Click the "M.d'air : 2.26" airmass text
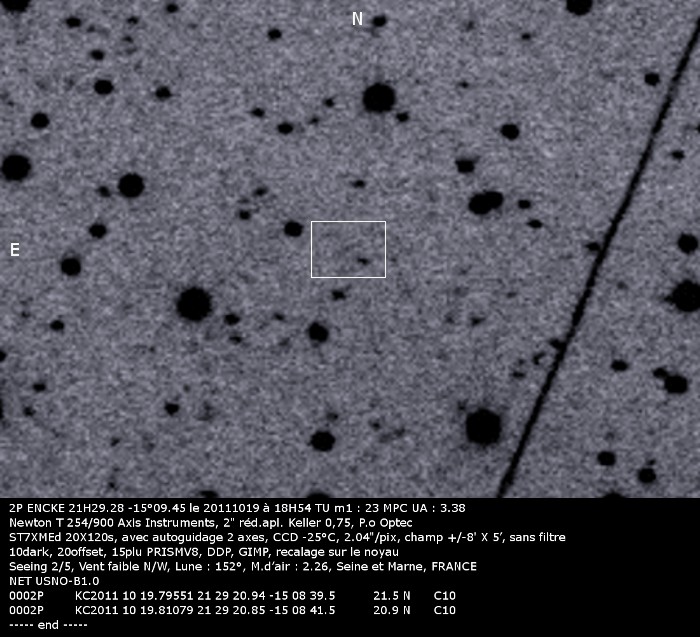The image size is (700, 637). pyautogui.click(x=291, y=566)
